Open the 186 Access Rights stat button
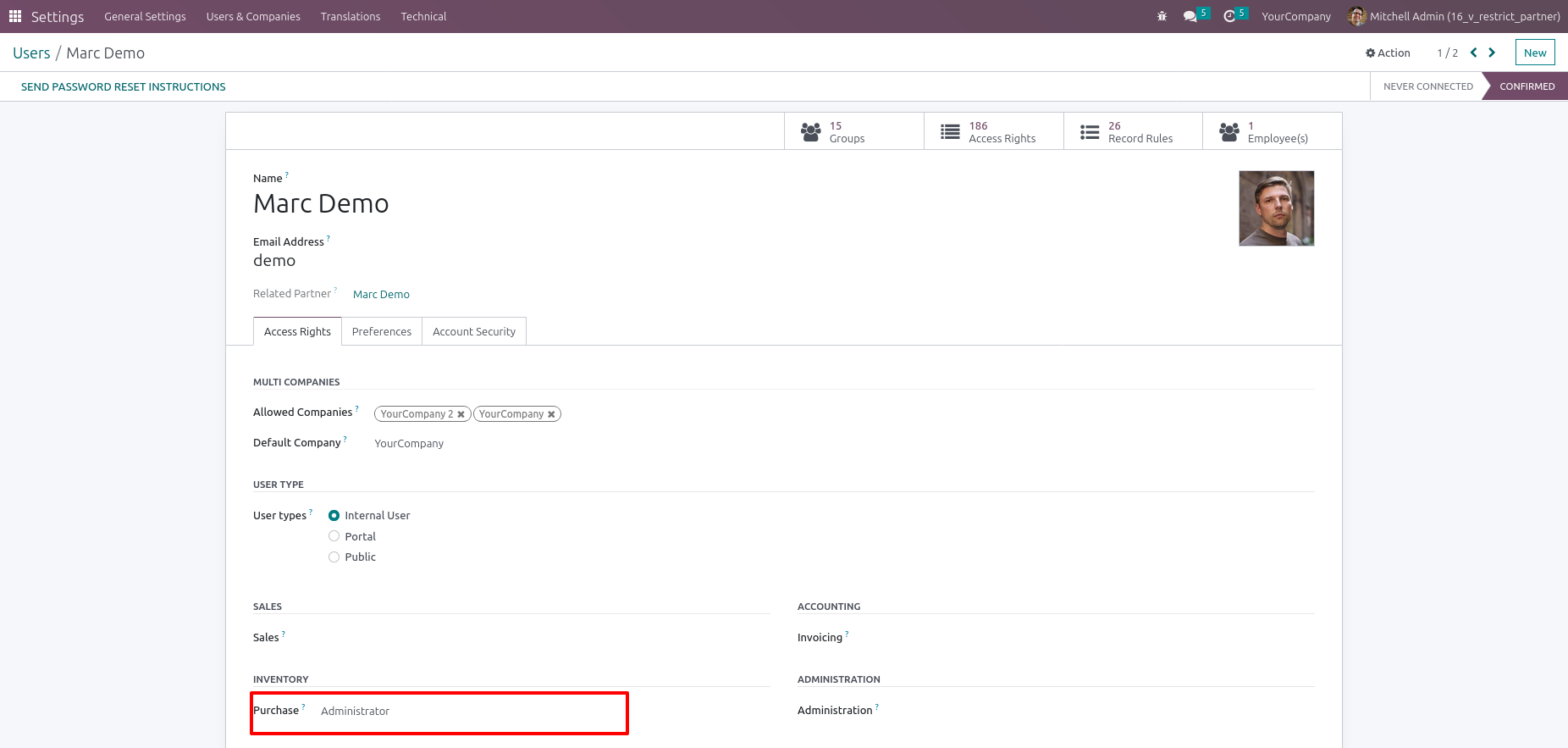1568x748 pixels. point(993,131)
